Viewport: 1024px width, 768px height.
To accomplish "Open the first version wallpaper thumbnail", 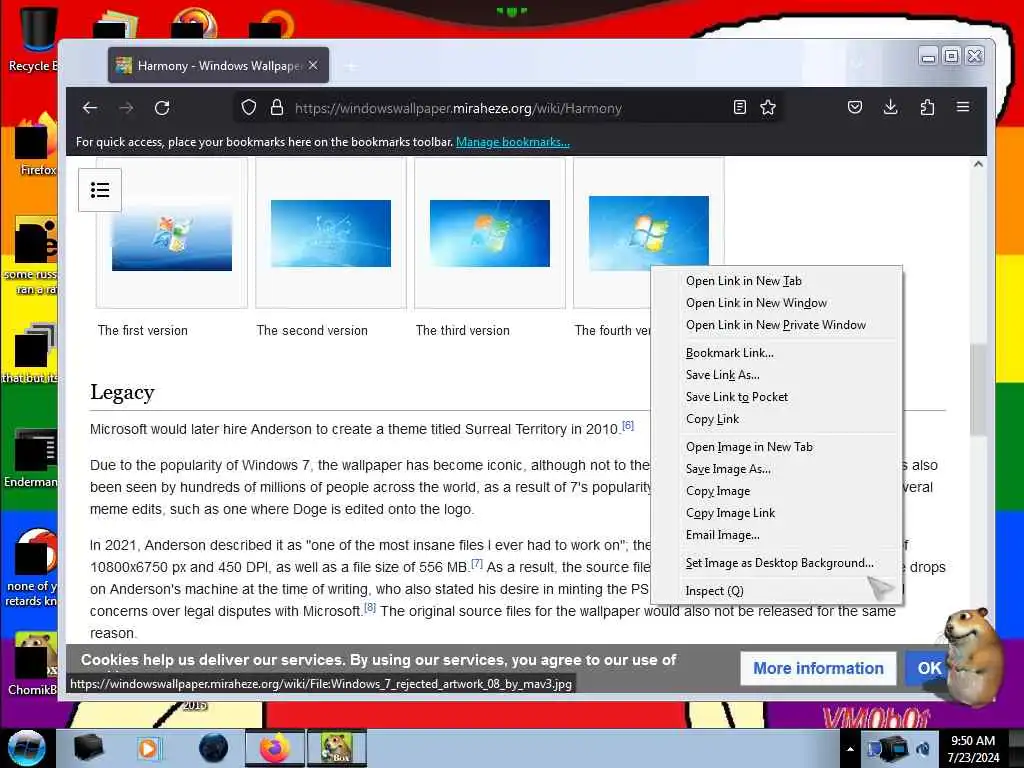I will click(172, 234).
